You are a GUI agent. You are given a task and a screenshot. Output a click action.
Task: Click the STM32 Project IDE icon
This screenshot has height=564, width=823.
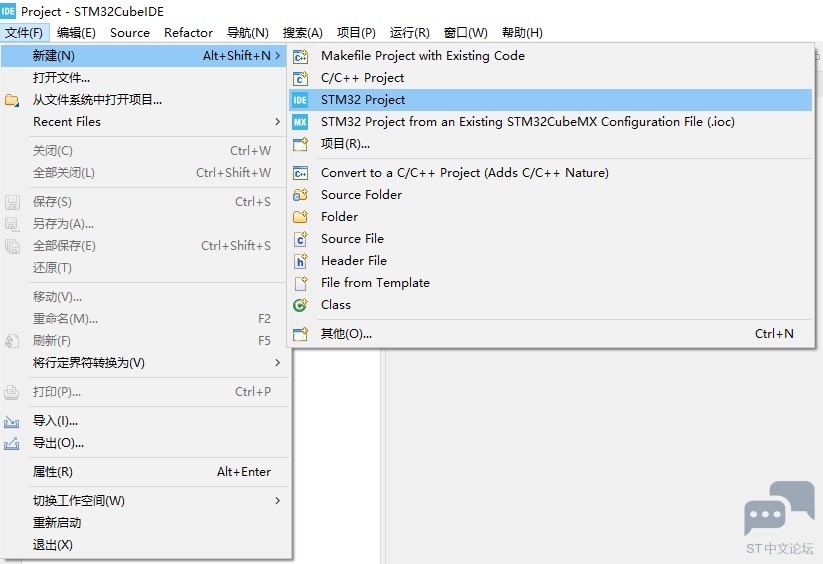(300, 100)
